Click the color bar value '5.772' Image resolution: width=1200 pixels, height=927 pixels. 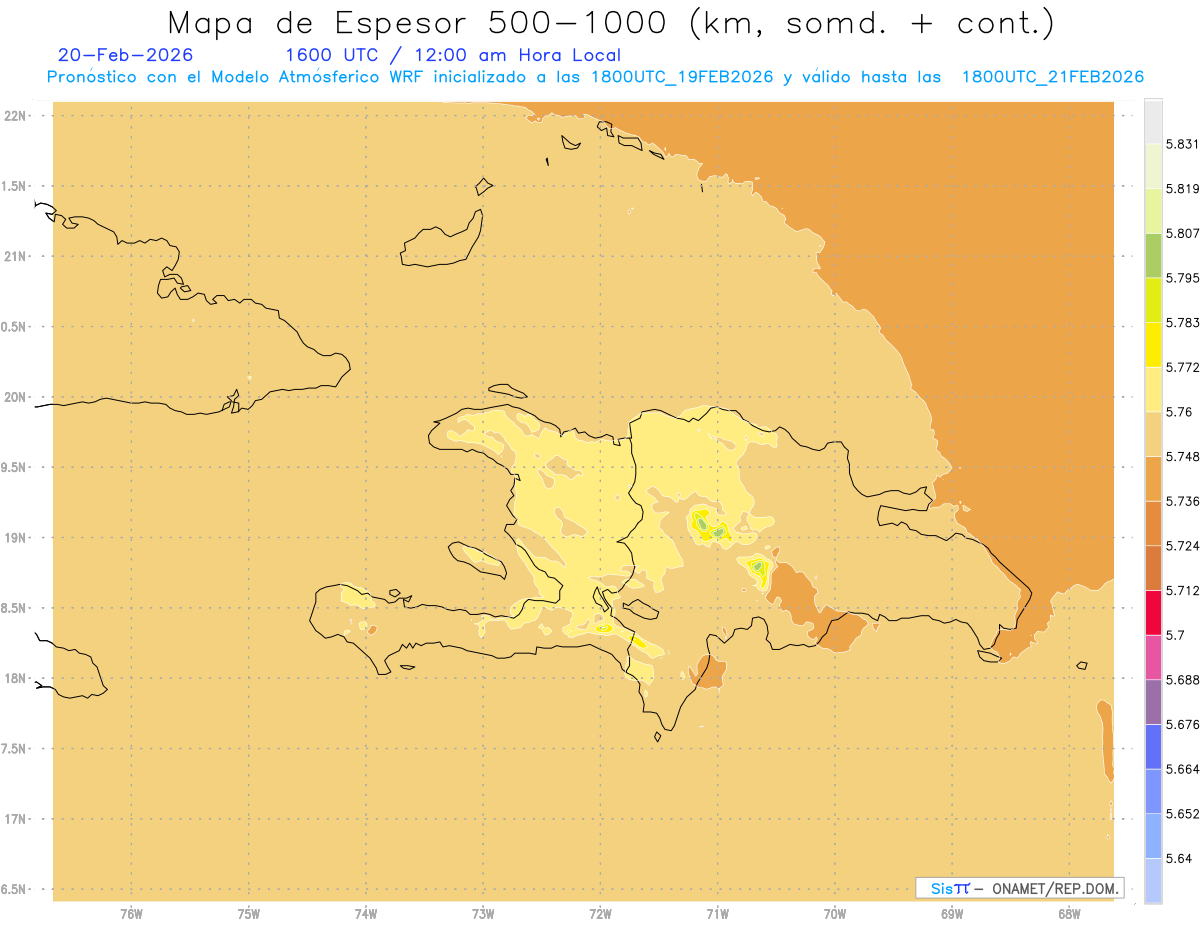coord(1184,367)
